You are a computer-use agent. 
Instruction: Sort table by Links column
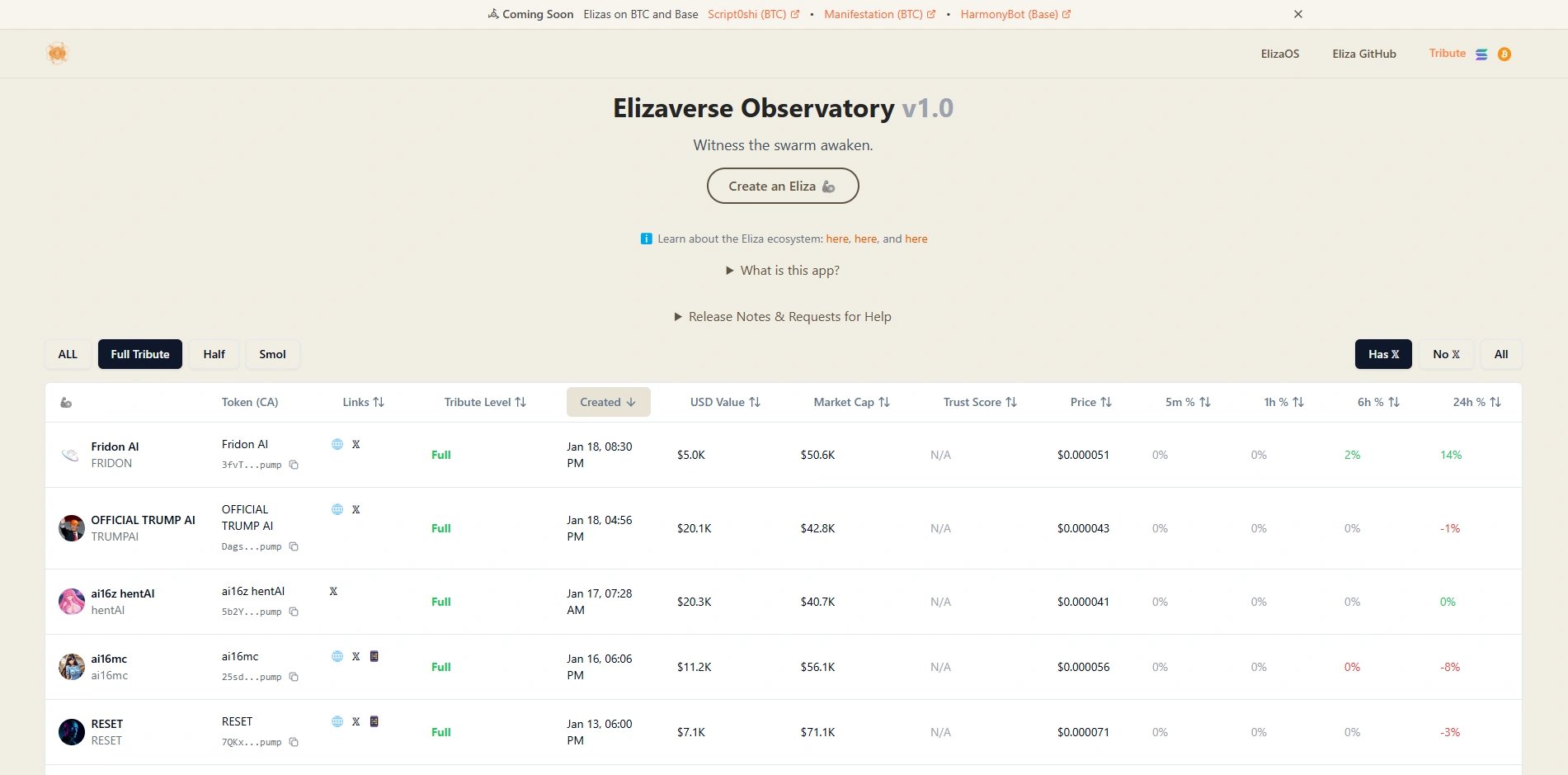pyautogui.click(x=364, y=403)
